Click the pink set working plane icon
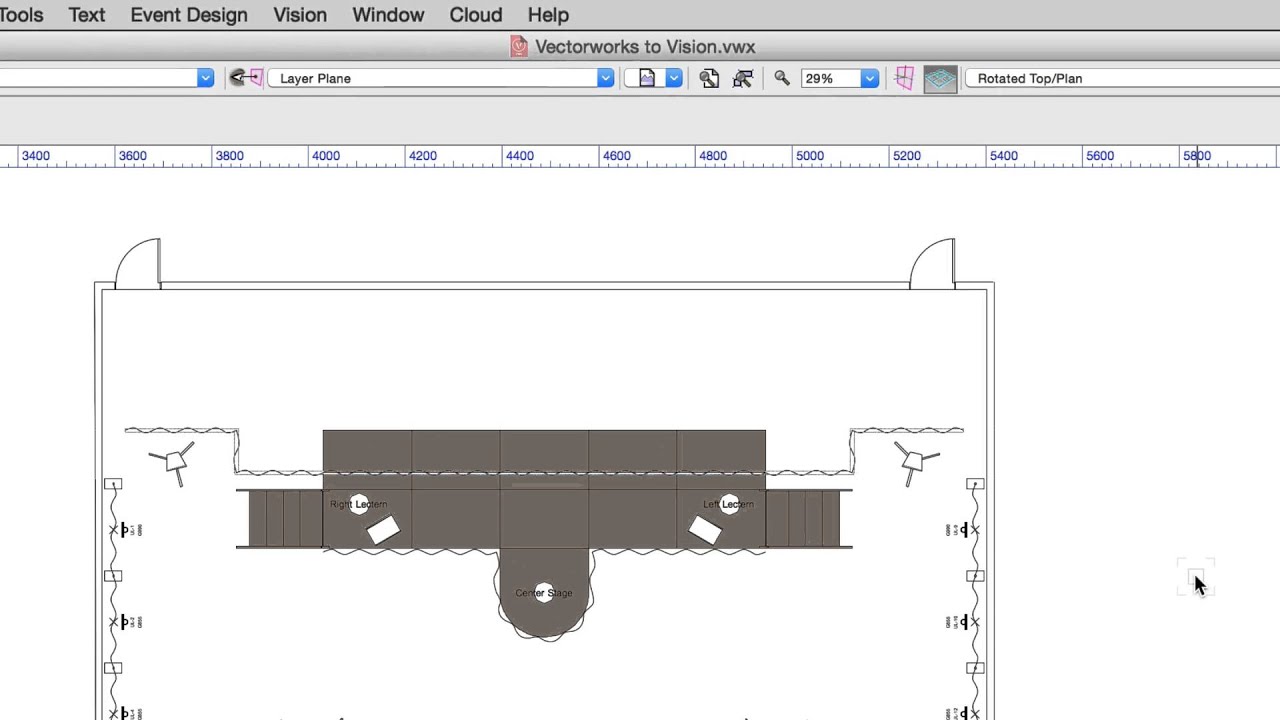The height and width of the screenshot is (720, 1280). click(x=904, y=78)
